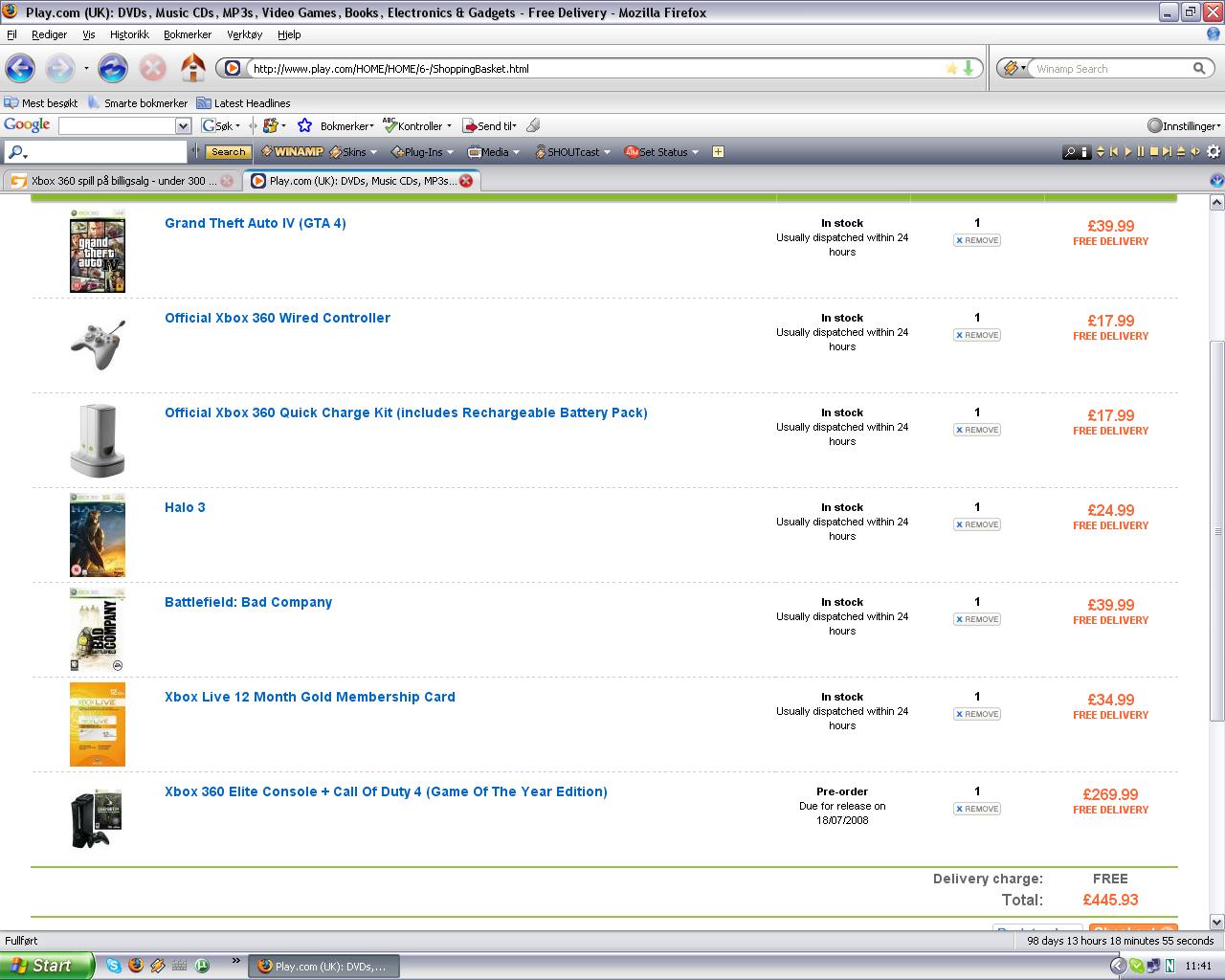Click the page vertical scrollbar thumb
Viewport: 1225px width, 980px height.
click(x=1217, y=531)
